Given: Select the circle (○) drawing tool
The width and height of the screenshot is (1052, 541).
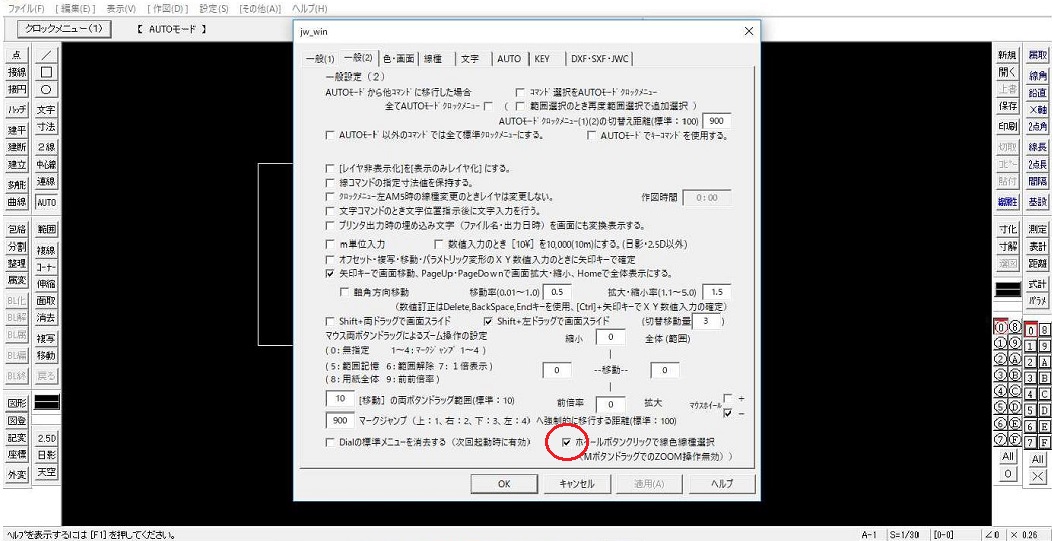Looking at the screenshot, I should [x=47, y=90].
